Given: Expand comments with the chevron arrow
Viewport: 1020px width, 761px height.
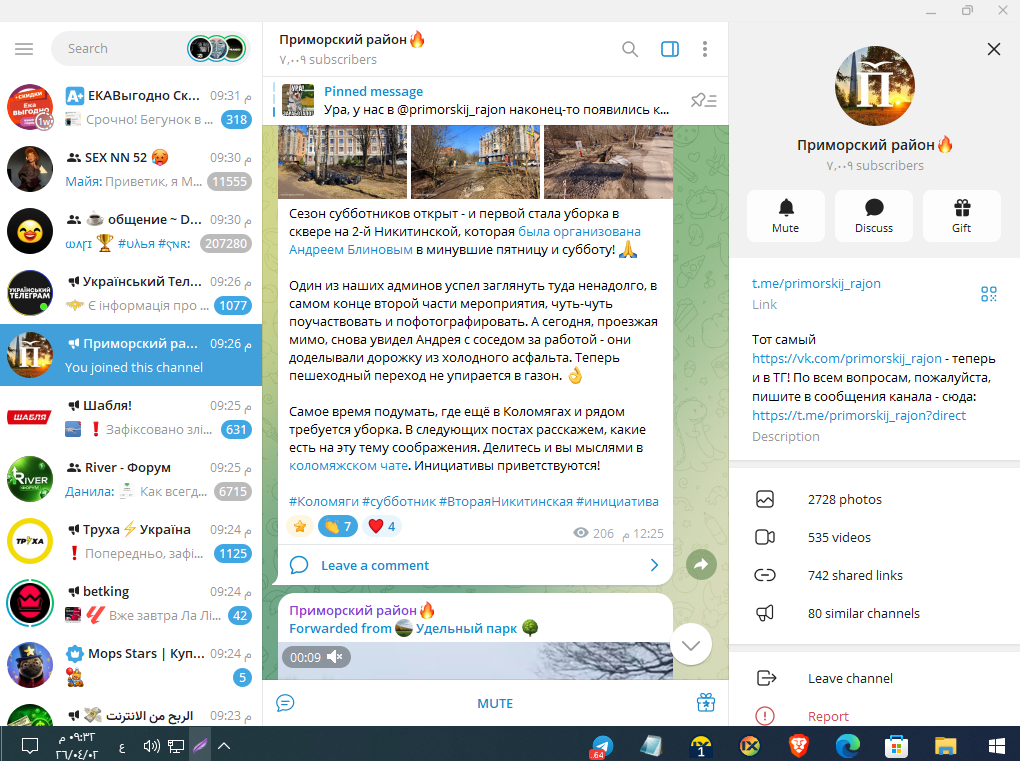Looking at the screenshot, I should coord(654,565).
